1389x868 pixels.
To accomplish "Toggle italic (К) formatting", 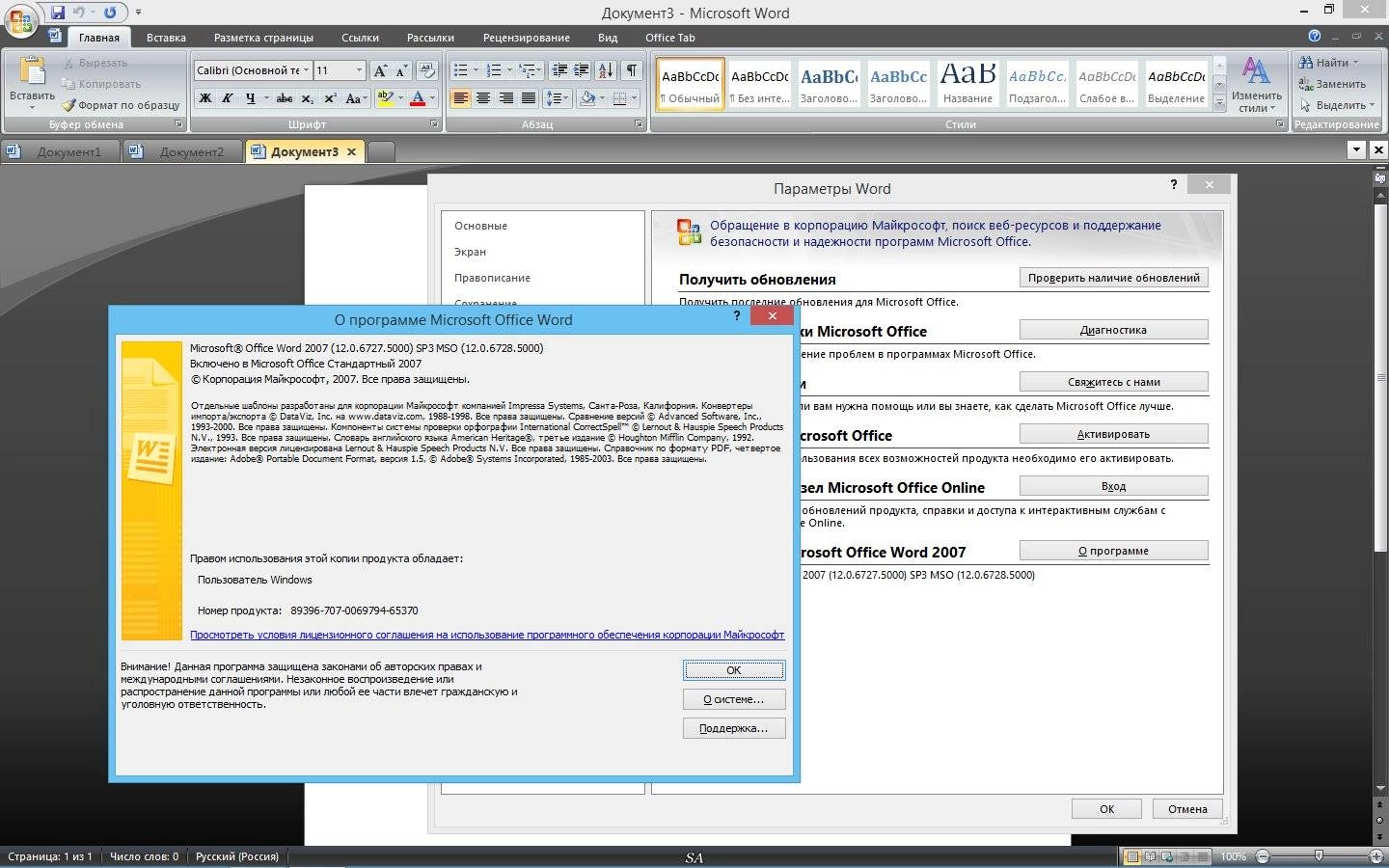I will (x=228, y=98).
